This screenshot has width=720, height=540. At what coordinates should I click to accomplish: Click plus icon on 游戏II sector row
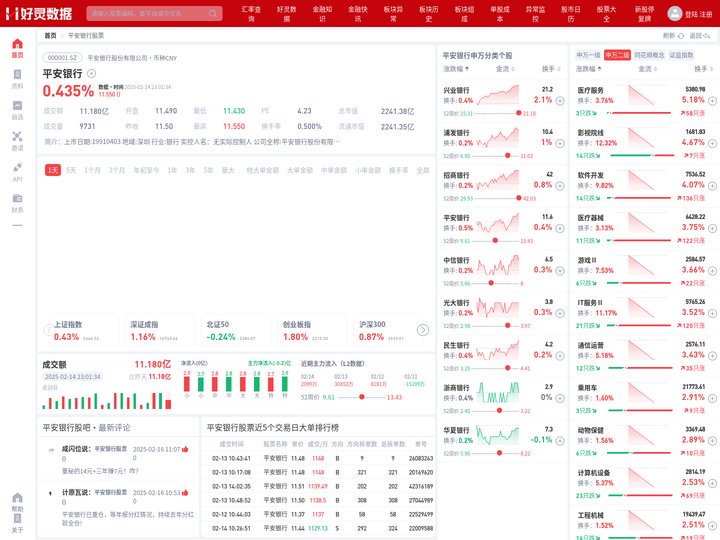pyautogui.click(x=712, y=271)
